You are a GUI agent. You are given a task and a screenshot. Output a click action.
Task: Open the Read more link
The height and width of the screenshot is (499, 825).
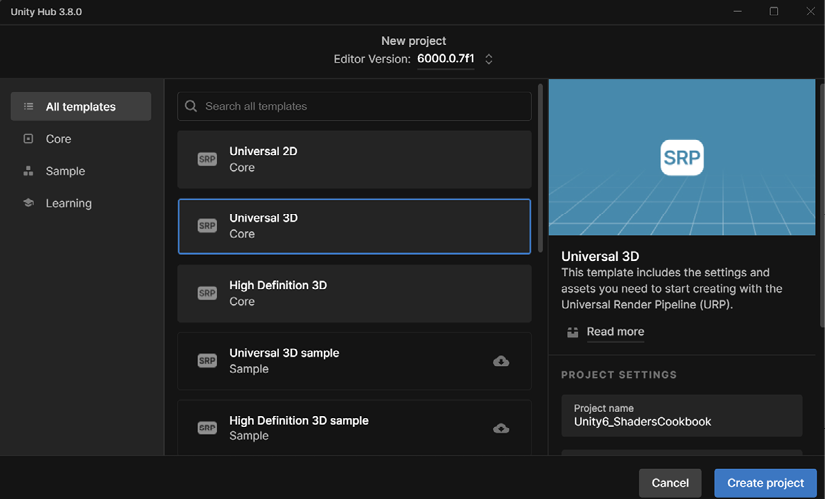point(615,332)
